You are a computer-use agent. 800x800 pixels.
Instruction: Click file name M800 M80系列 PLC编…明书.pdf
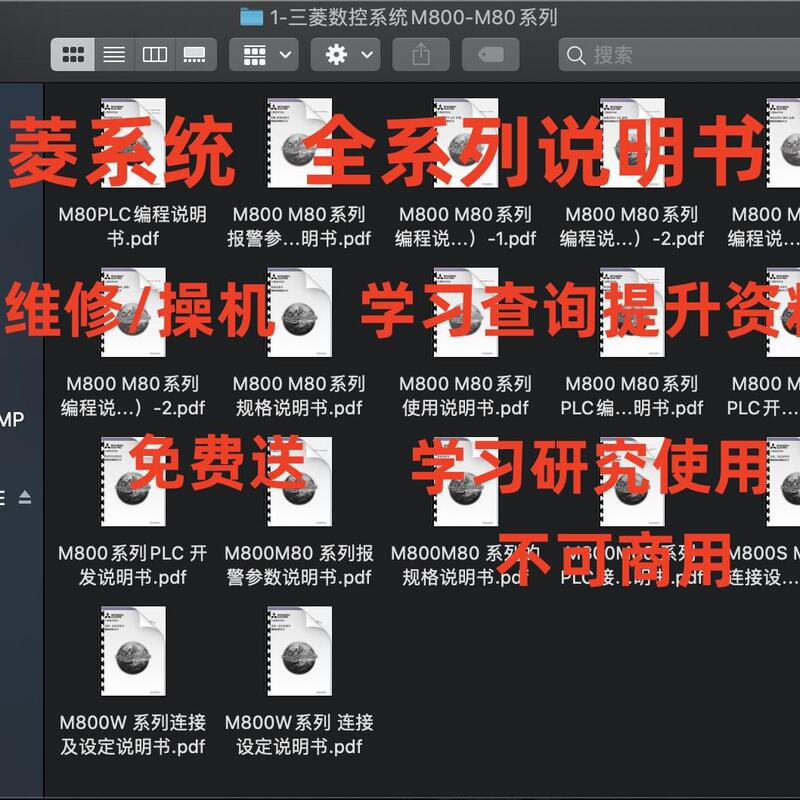pyautogui.click(x=632, y=395)
